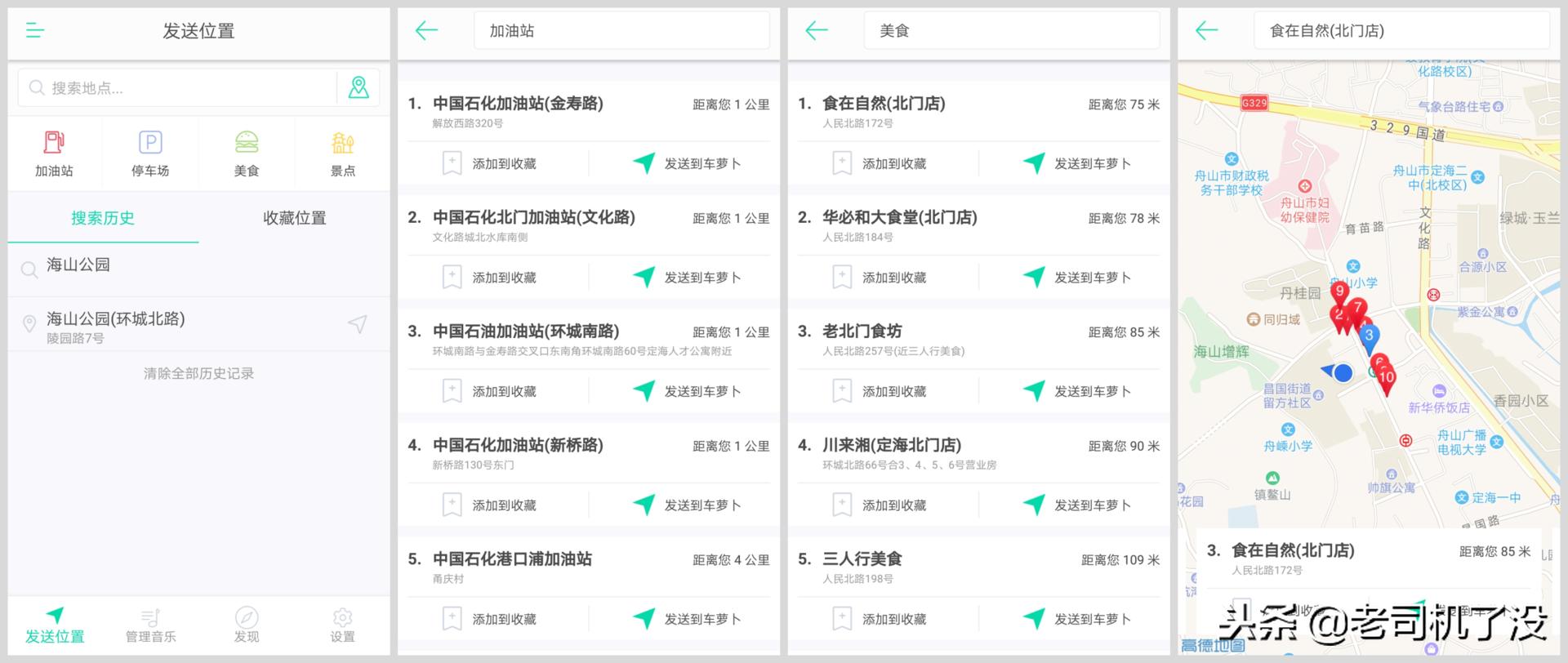
Task: Tap bookmark icon for 老北门食坊
Action: pyautogui.click(x=842, y=391)
